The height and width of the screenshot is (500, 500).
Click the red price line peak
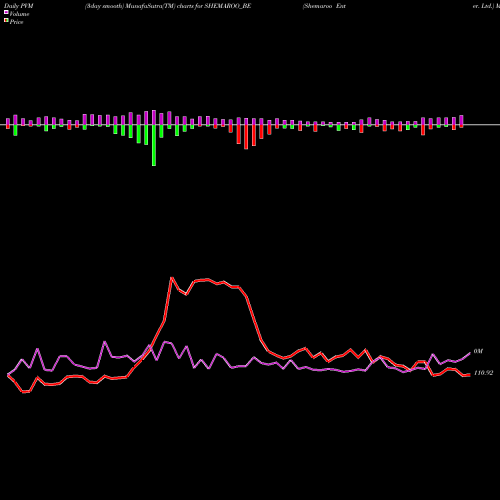(x=171, y=278)
